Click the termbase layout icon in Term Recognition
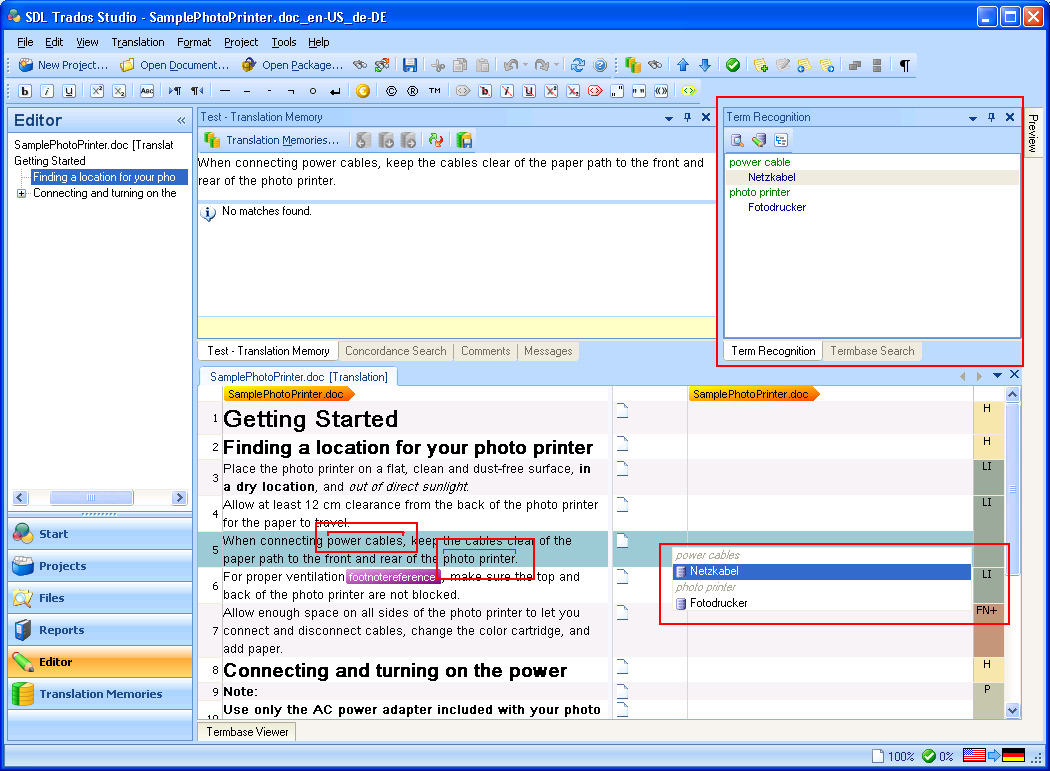1050x771 pixels. [781, 140]
